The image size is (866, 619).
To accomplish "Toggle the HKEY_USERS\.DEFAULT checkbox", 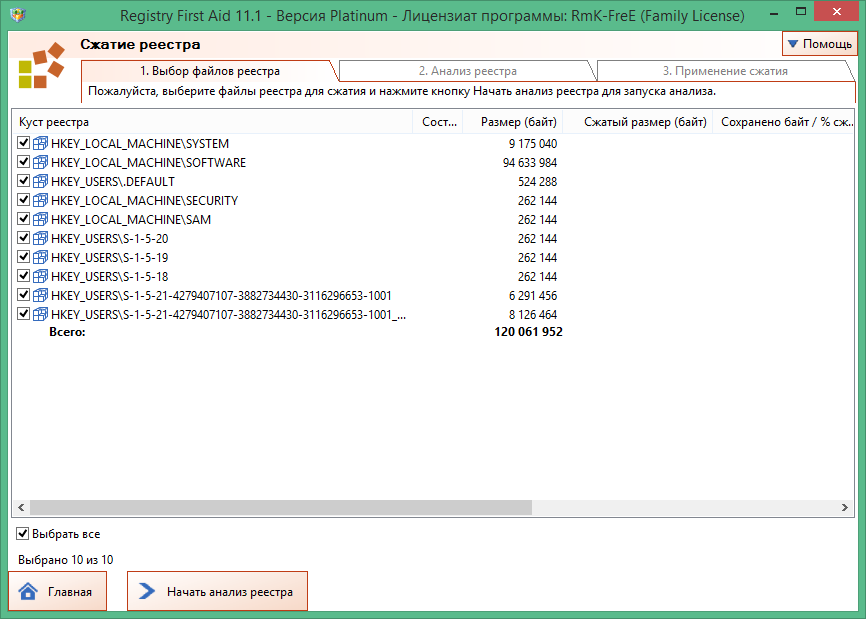I will pos(23,181).
